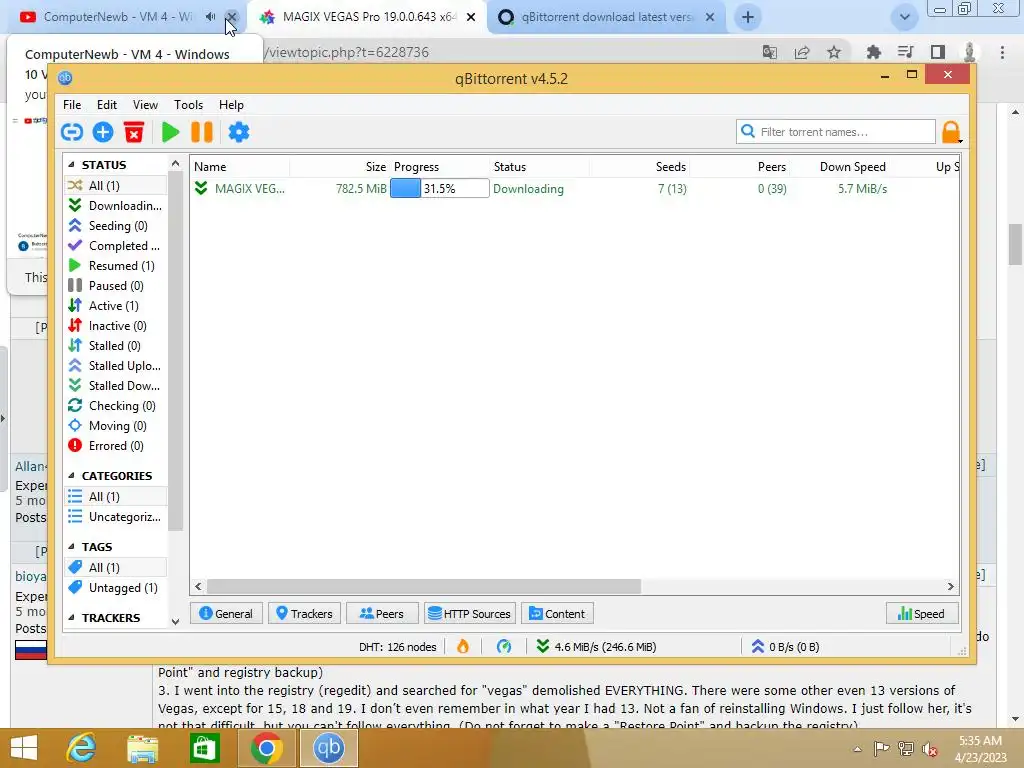The image size is (1024, 768).
Task: Collapse the CATEGORIES section in the sidebar
Action: tap(71, 475)
